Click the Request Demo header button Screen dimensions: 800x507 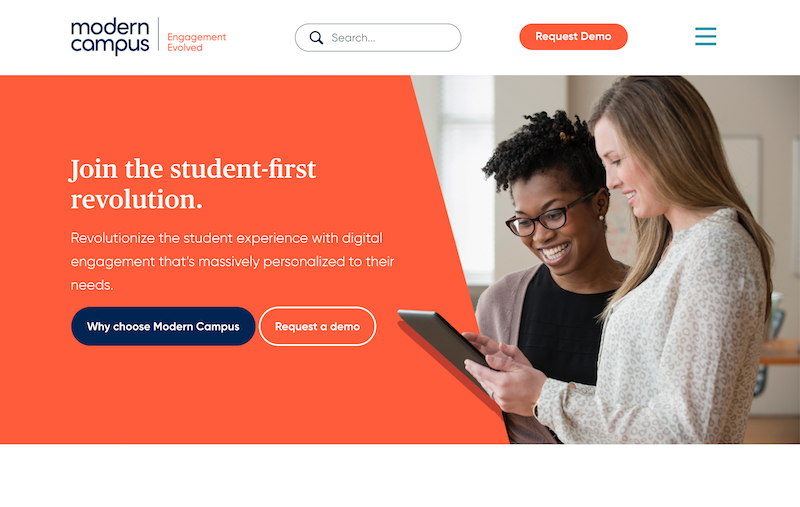tap(573, 37)
